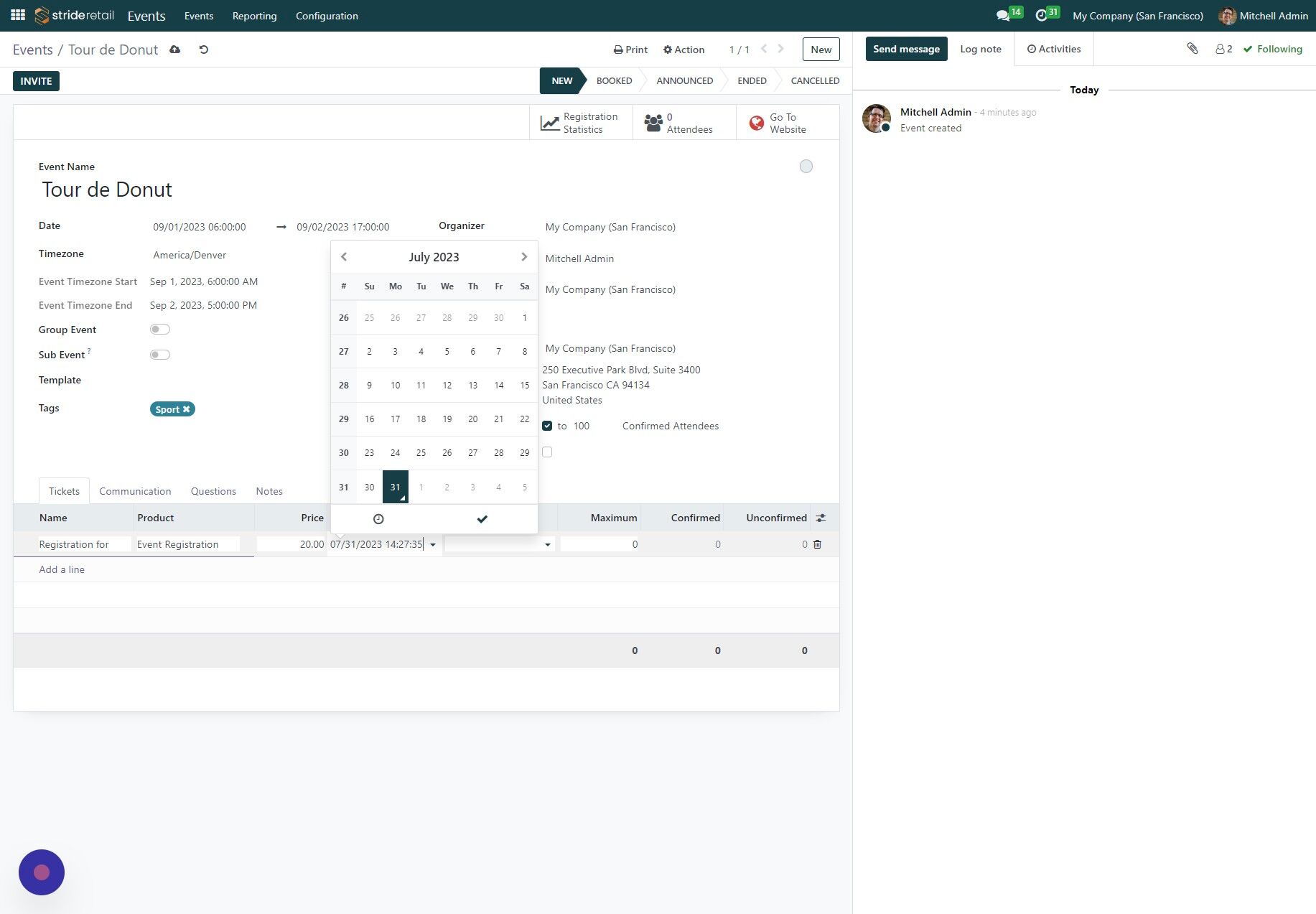Select July 15 in the calendar
1316x914 pixels.
(524, 386)
